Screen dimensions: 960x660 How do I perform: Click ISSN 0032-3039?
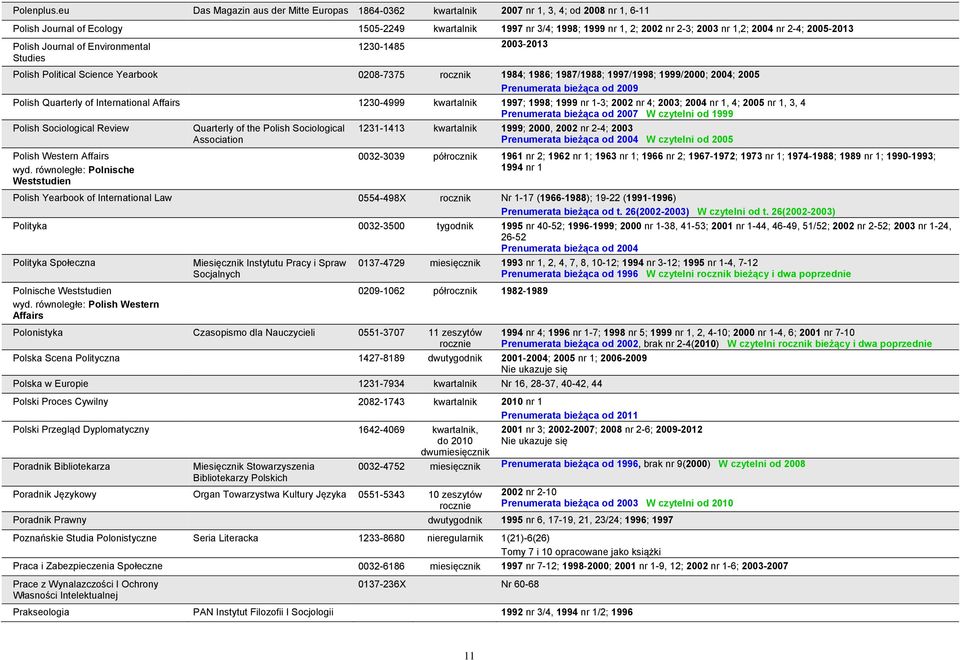click(x=381, y=157)
